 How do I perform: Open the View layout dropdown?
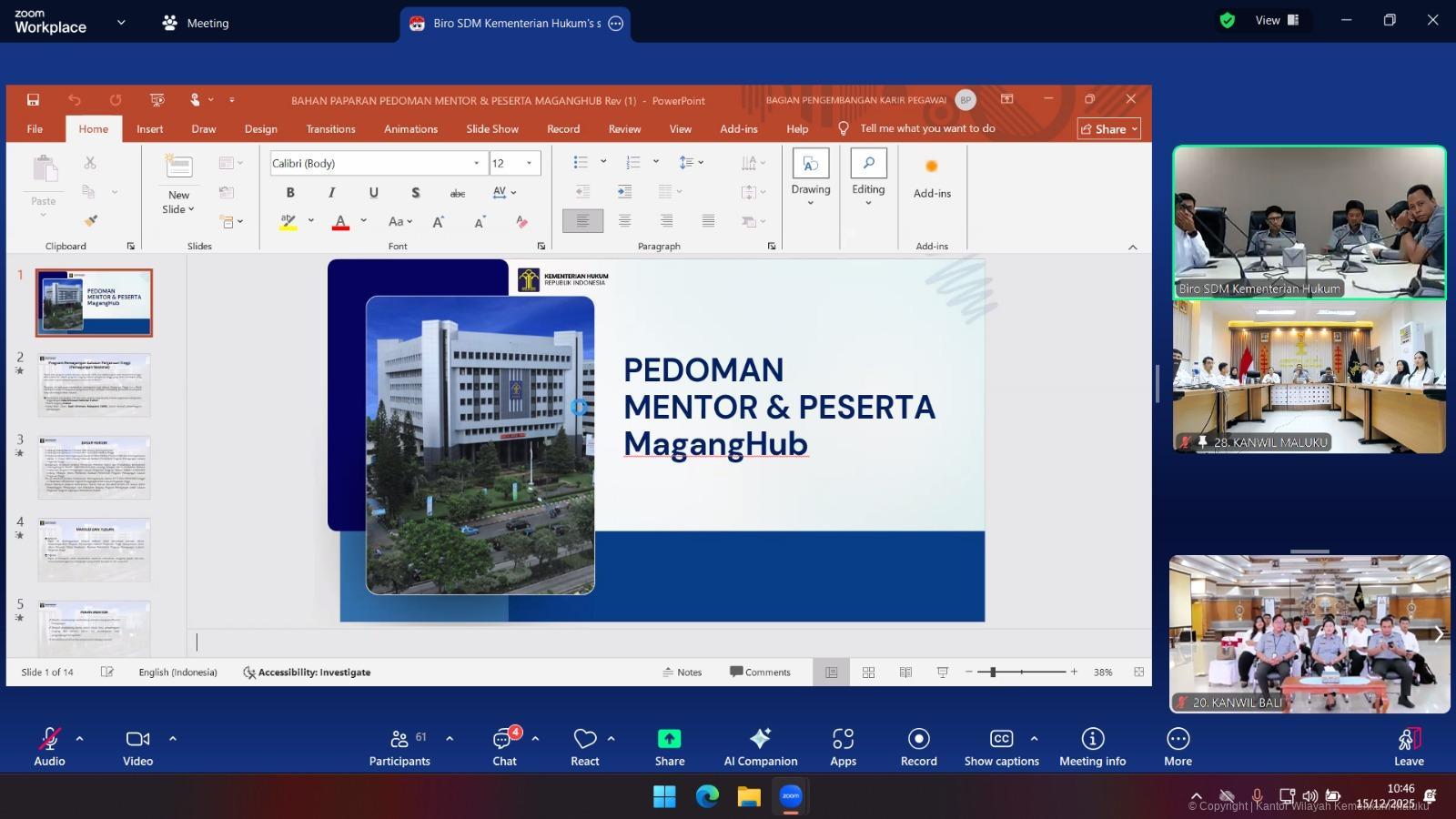(x=1278, y=20)
